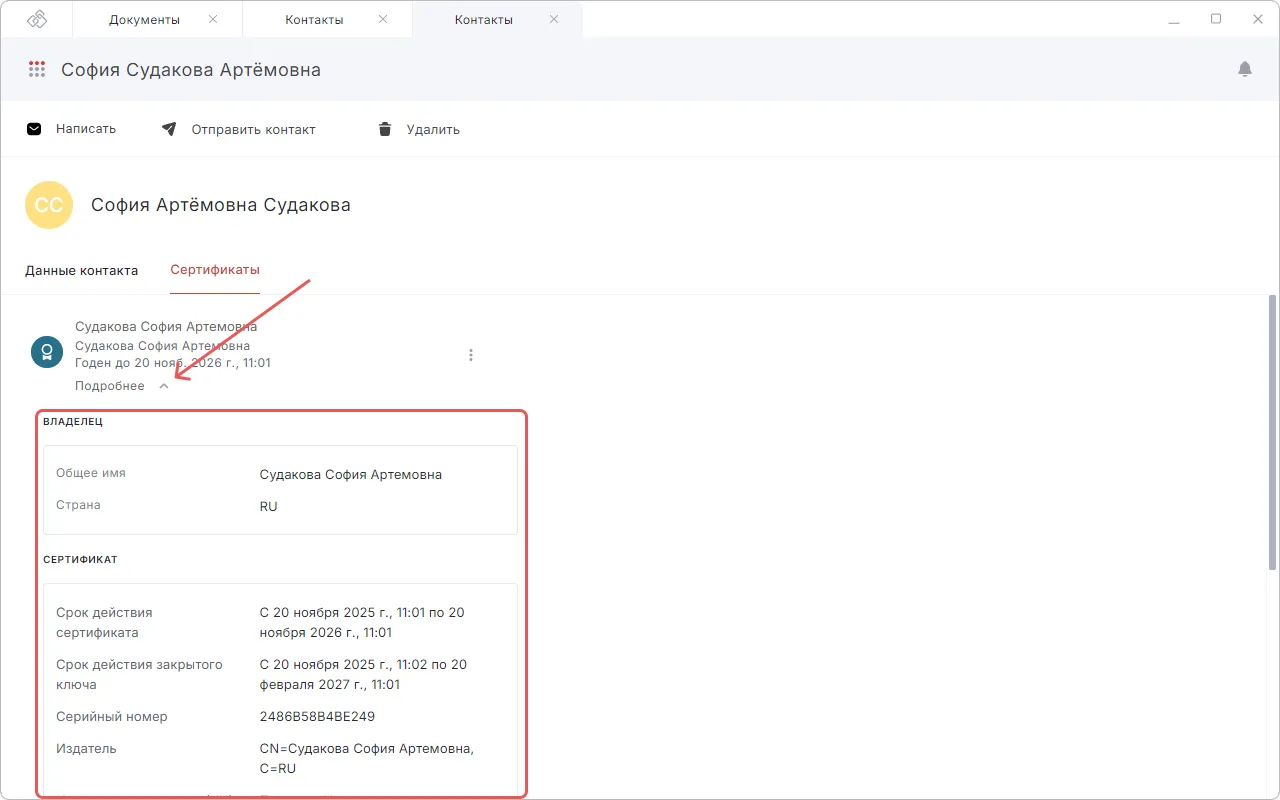Open certificate three-dot options menu

[x=471, y=355]
